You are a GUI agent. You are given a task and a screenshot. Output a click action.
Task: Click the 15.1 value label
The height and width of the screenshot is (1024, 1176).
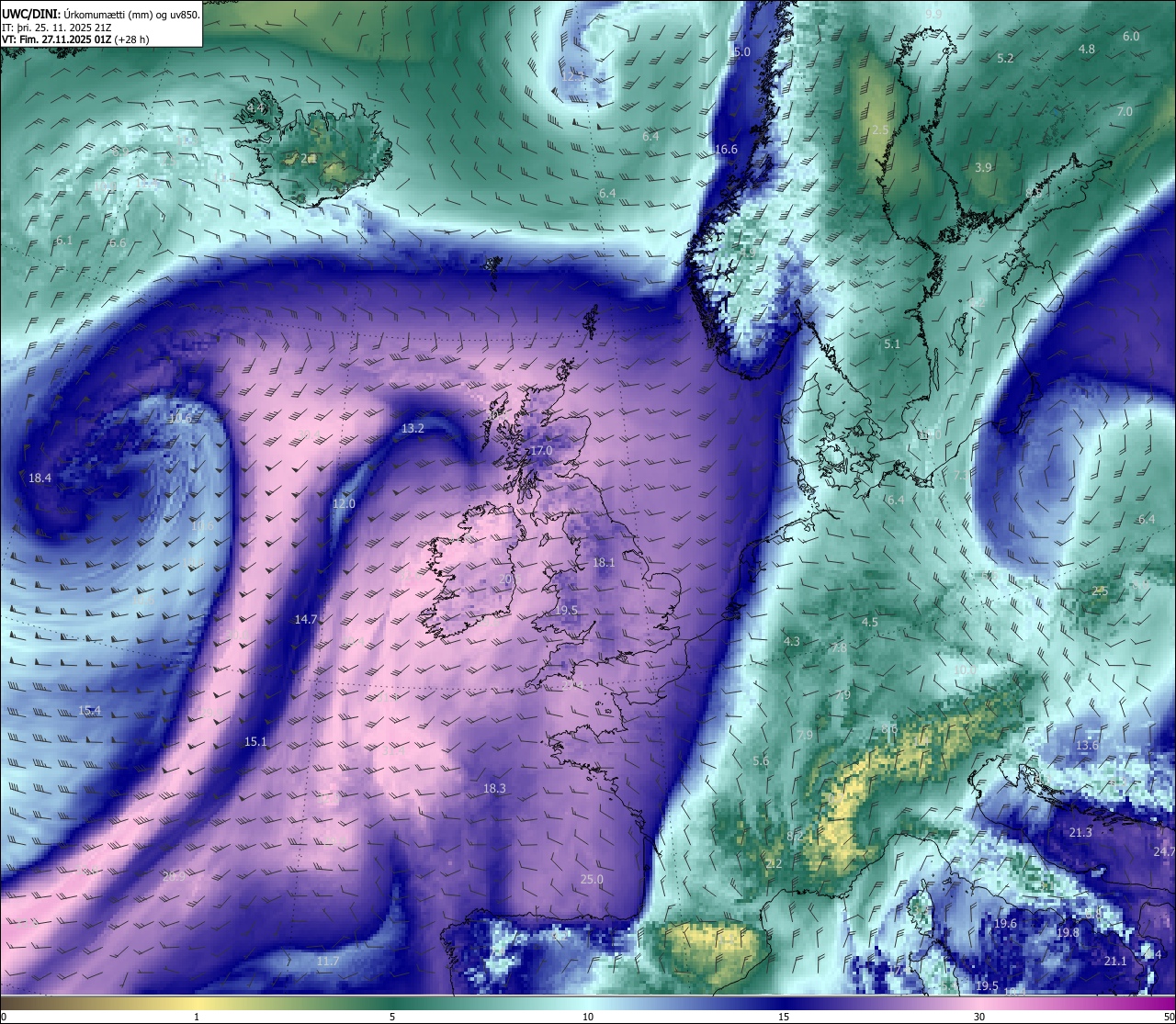click(255, 742)
